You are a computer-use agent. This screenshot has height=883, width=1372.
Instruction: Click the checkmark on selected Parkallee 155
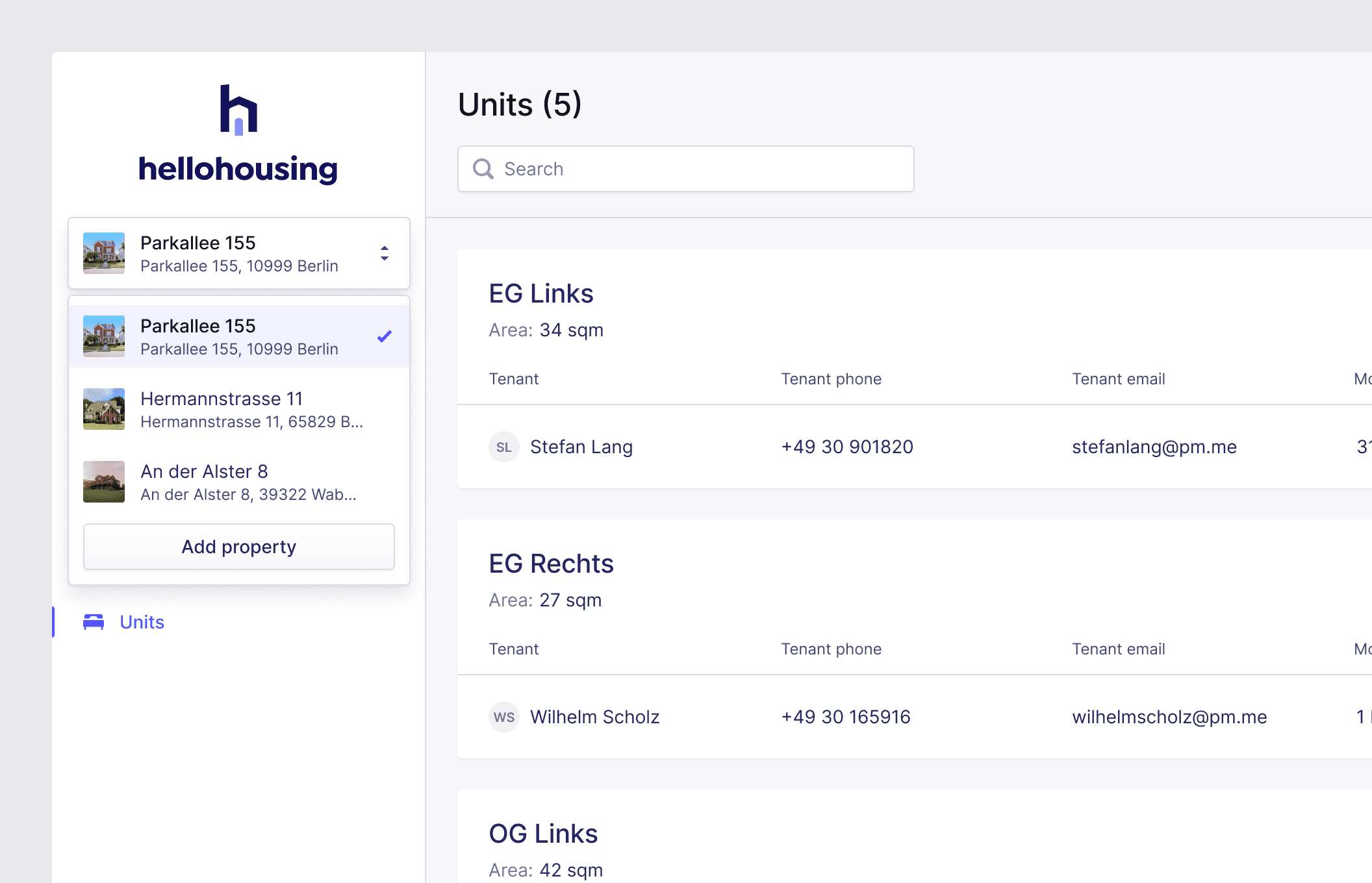click(x=385, y=336)
